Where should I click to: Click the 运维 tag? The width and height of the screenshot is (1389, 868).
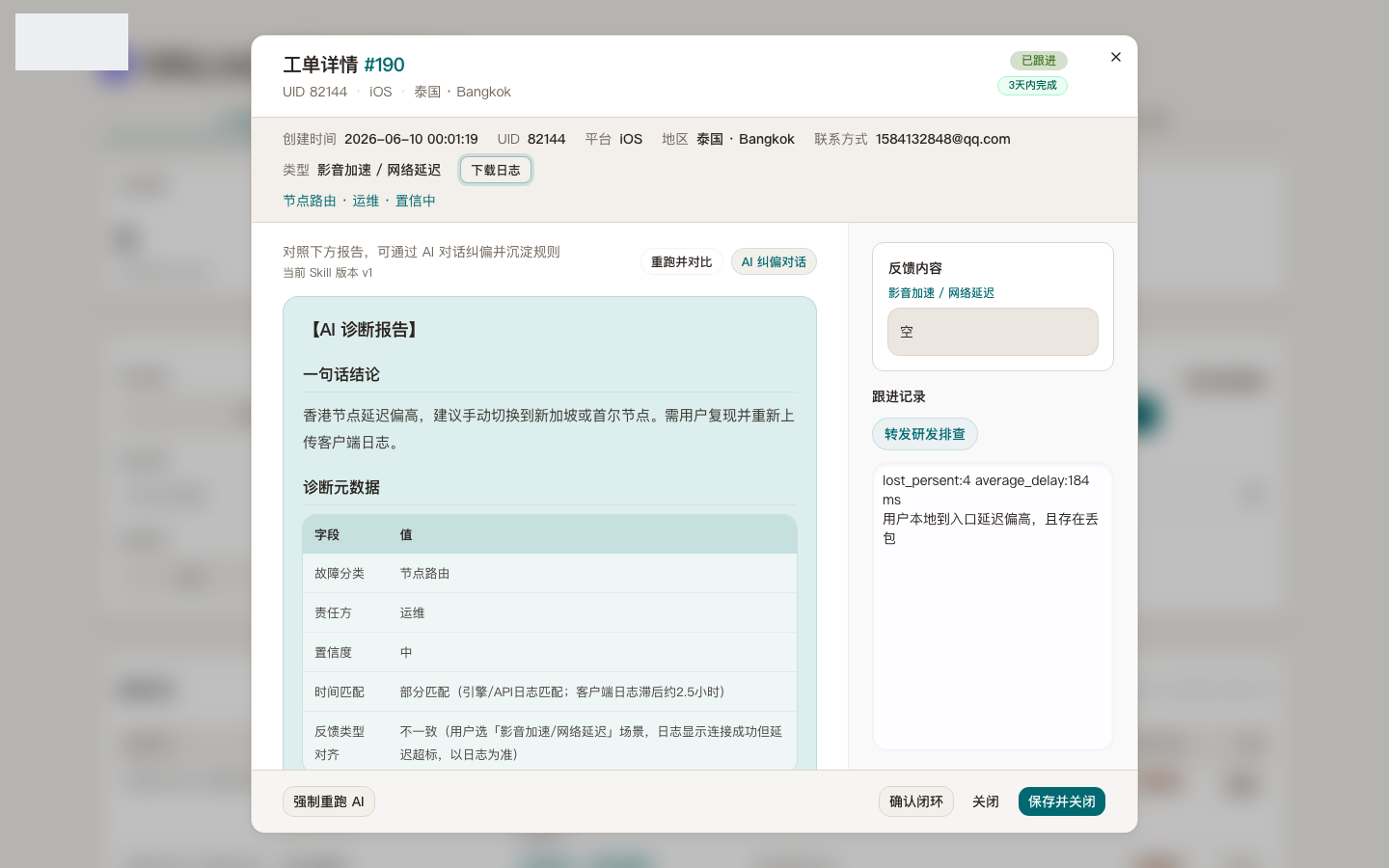[x=366, y=201]
